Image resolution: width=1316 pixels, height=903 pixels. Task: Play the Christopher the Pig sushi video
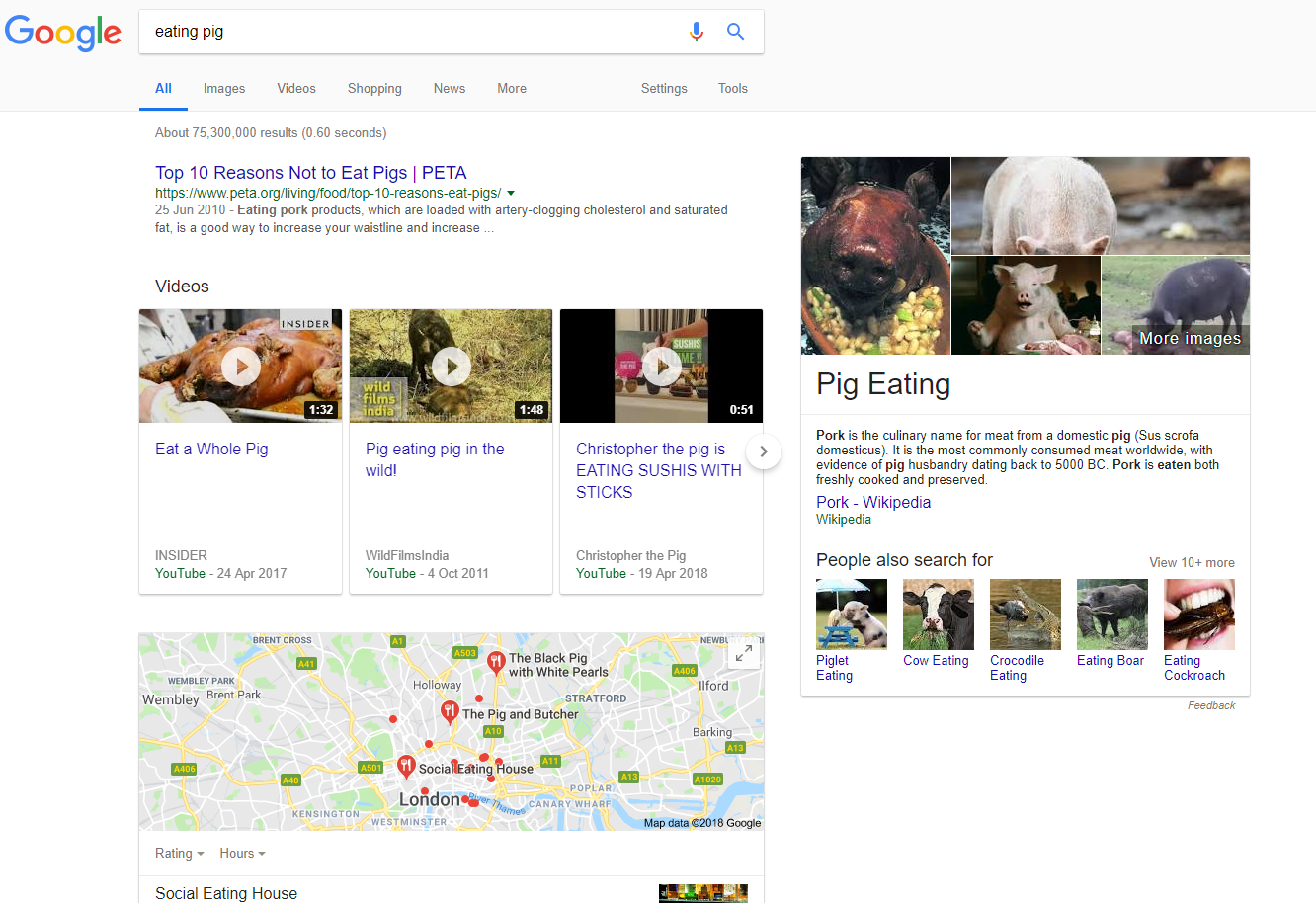(x=661, y=366)
